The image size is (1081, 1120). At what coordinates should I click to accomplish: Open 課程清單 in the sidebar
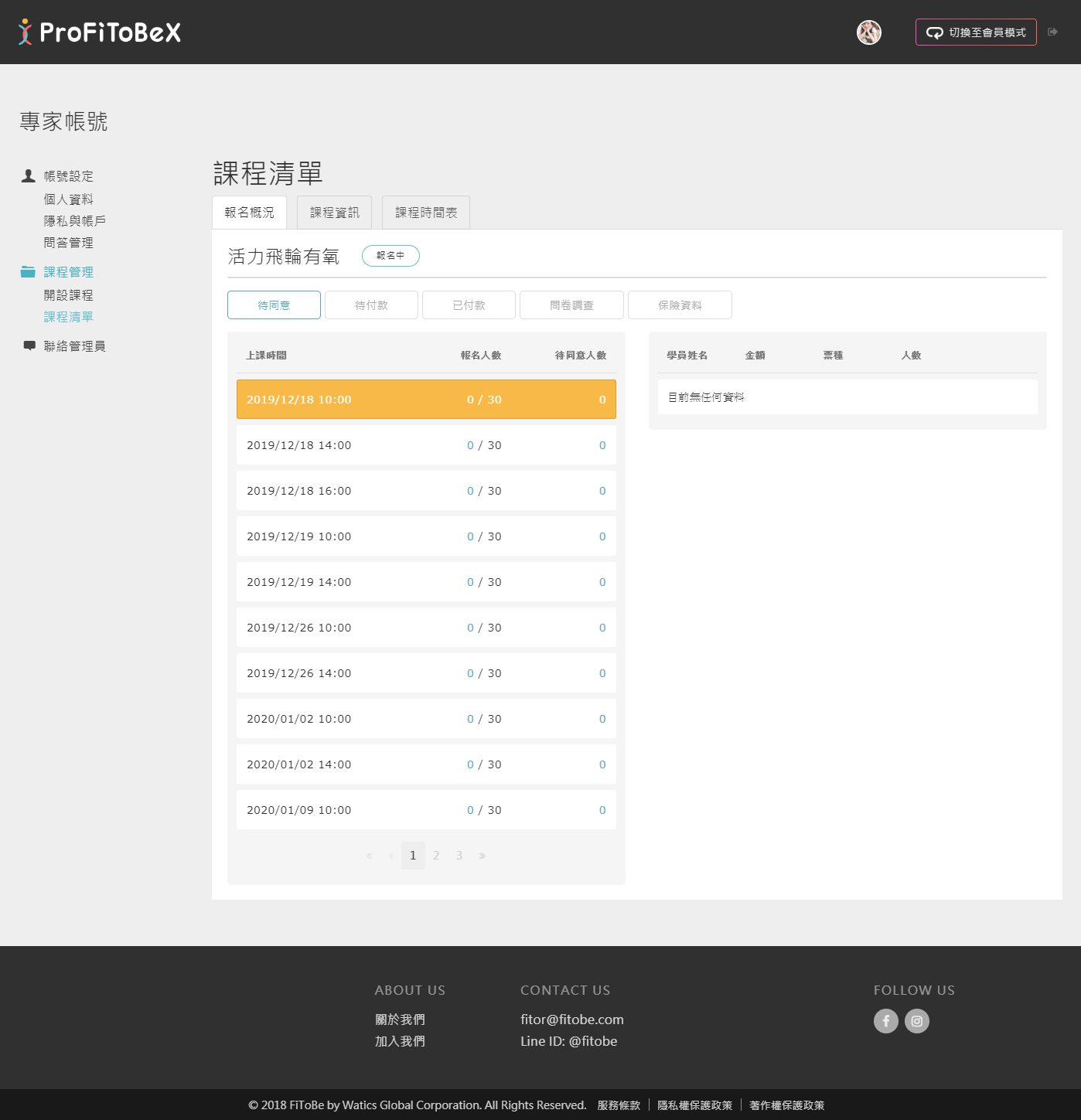pyautogui.click(x=69, y=317)
